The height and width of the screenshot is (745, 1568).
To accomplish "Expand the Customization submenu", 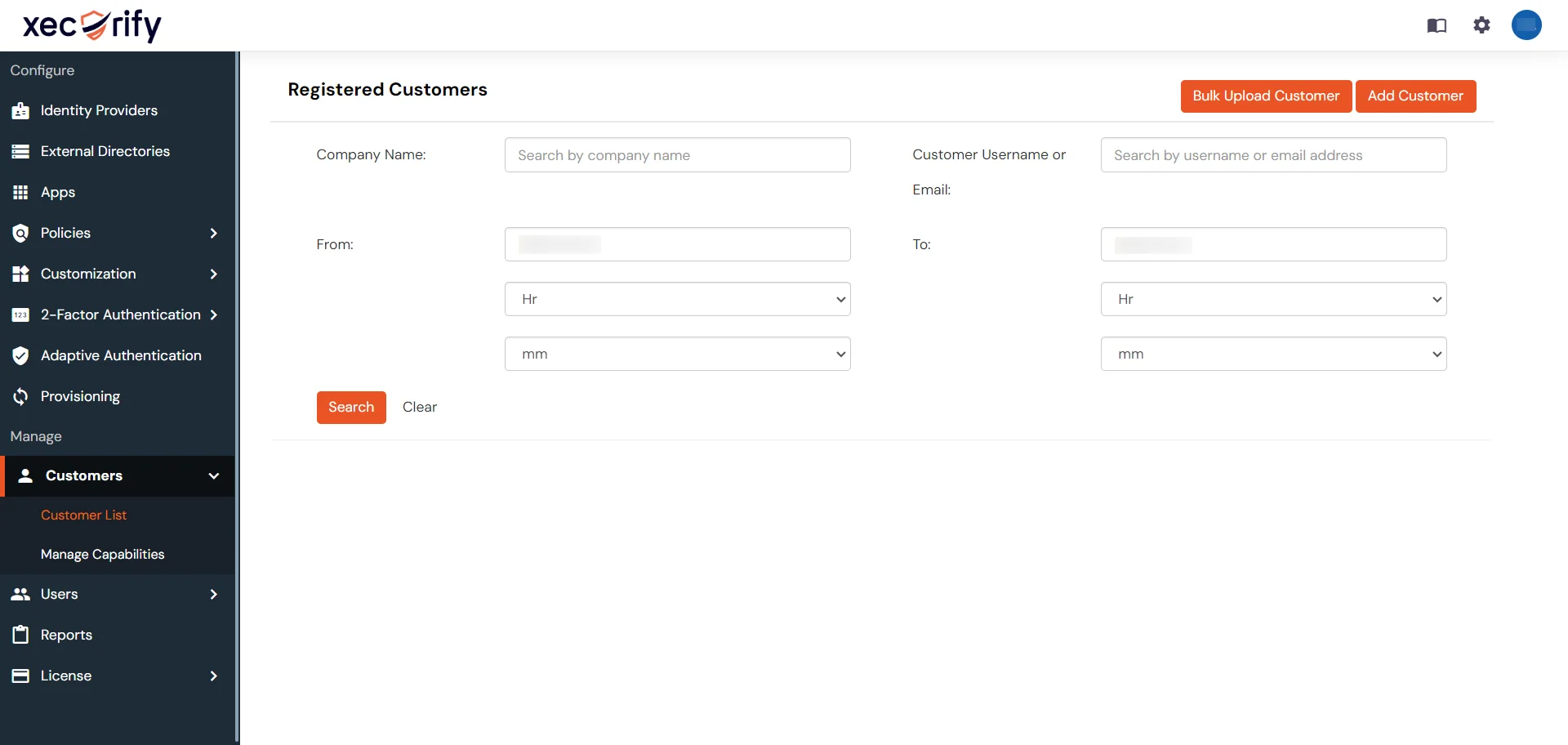I will tap(213, 274).
